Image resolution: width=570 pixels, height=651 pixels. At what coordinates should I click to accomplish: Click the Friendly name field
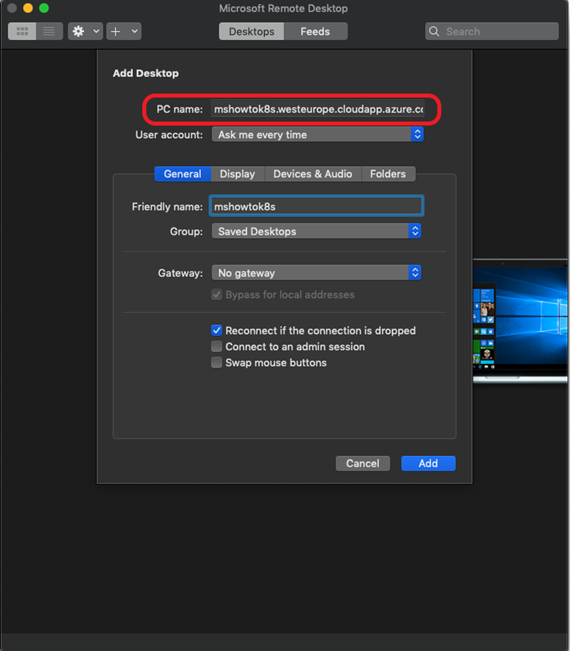click(x=316, y=206)
